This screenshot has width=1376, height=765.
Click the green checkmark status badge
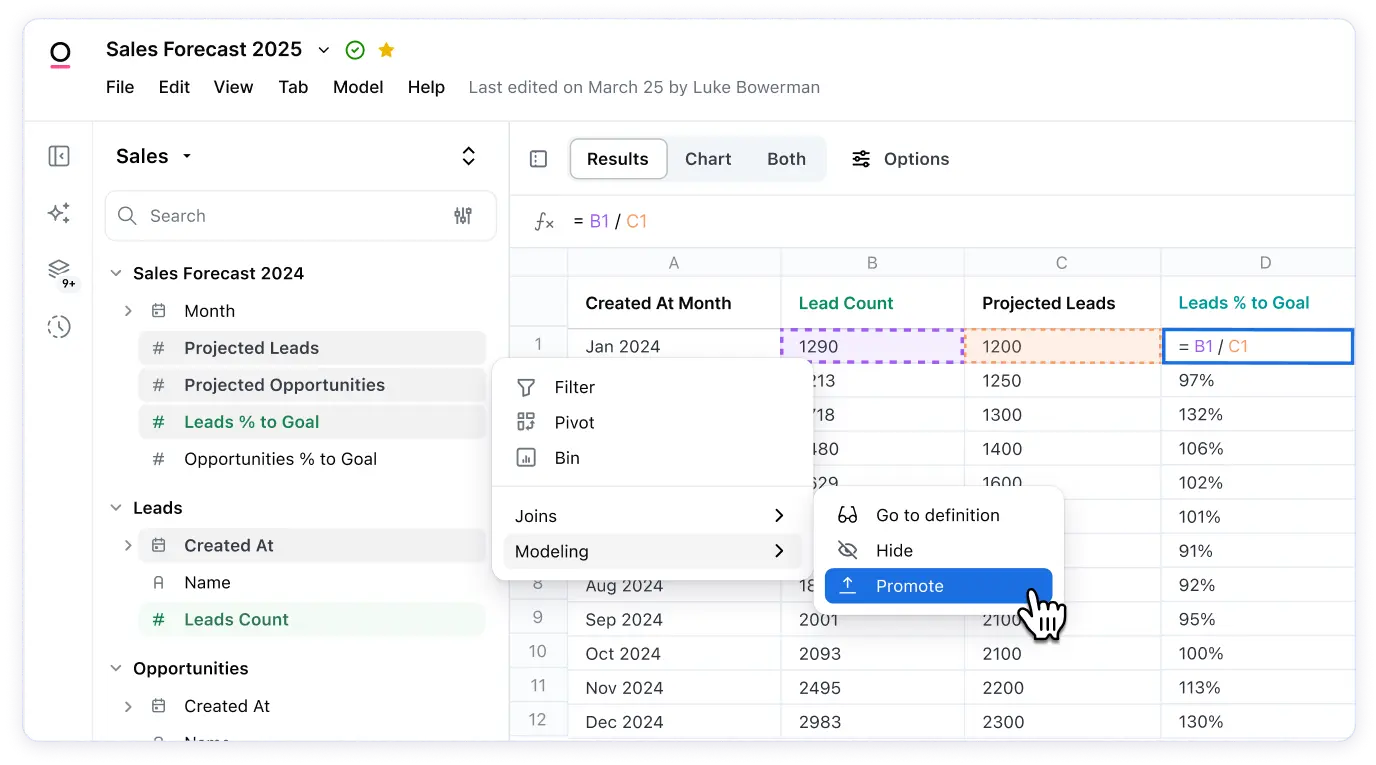[x=355, y=49]
